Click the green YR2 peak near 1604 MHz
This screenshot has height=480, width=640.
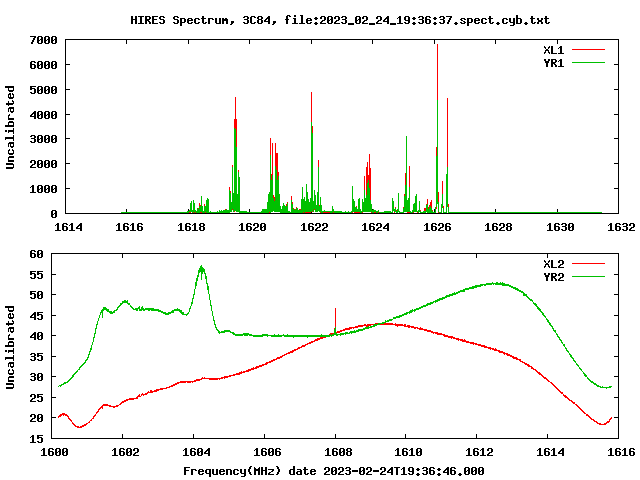coord(201,269)
